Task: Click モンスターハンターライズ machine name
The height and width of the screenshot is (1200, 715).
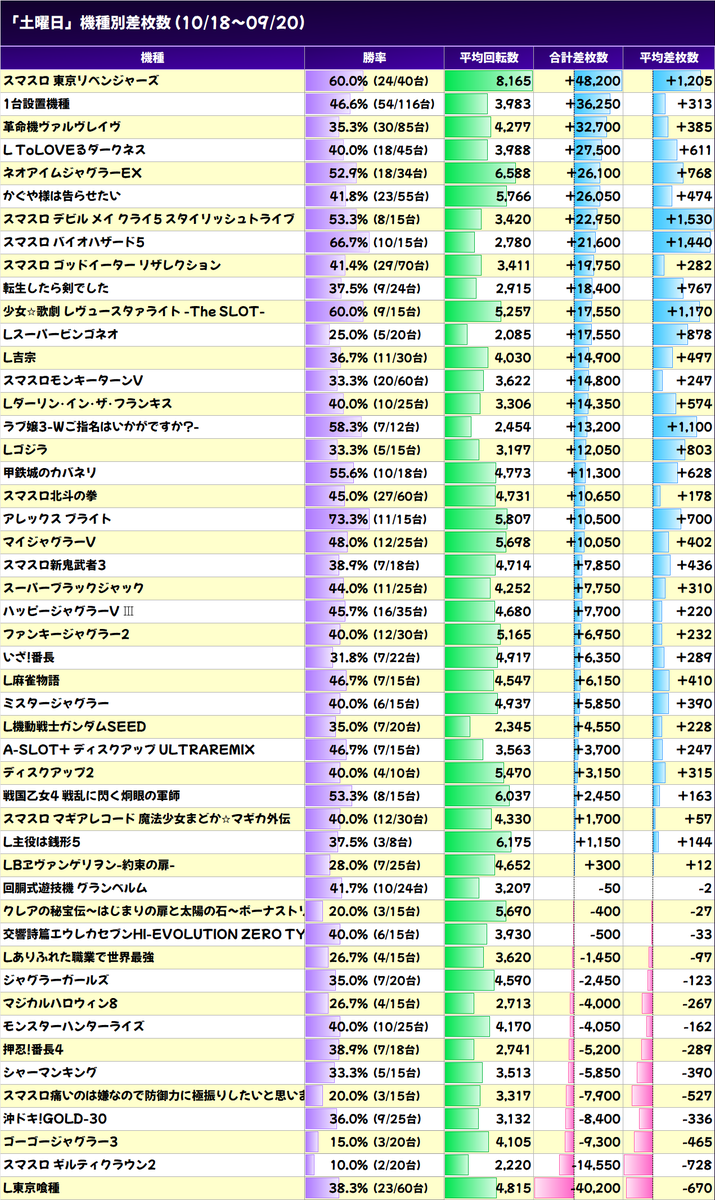Action: coord(75,1026)
